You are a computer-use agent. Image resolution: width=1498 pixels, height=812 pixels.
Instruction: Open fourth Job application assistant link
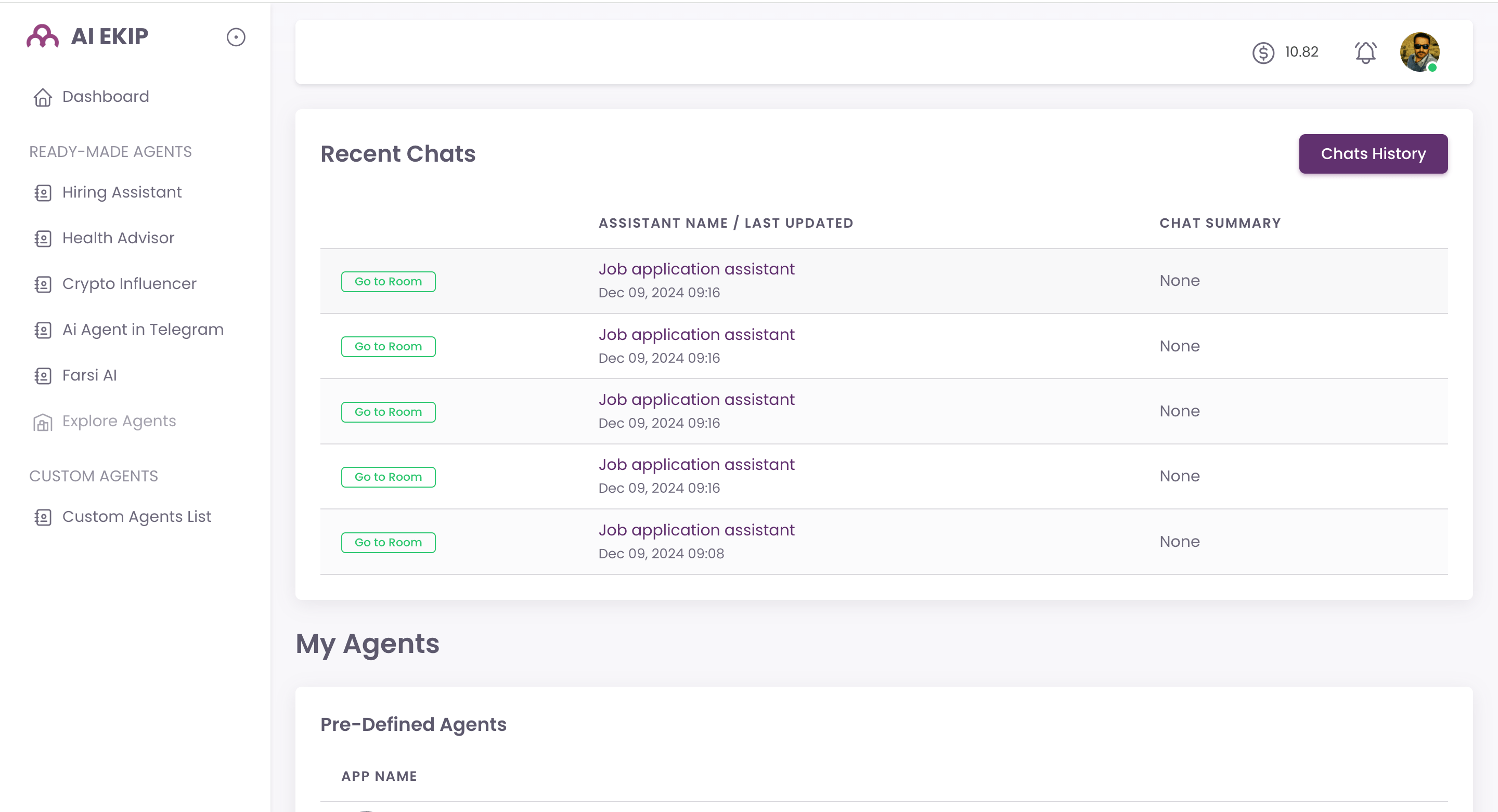(696, 465)
